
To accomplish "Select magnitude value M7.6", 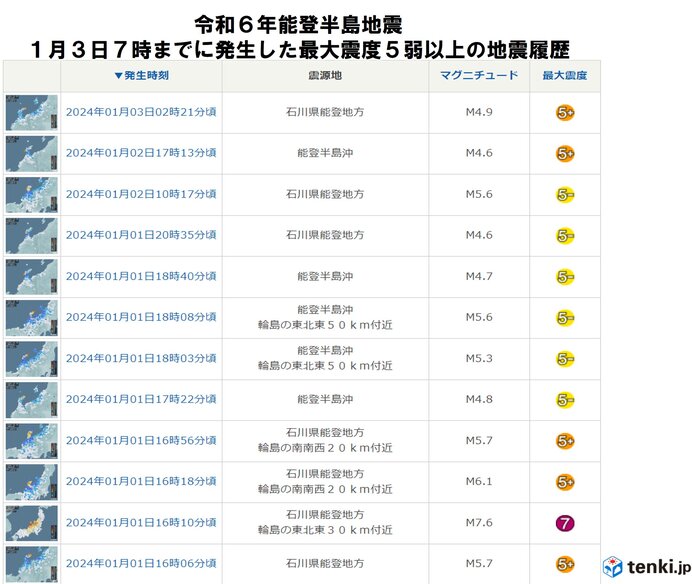I will coord(479,523).
